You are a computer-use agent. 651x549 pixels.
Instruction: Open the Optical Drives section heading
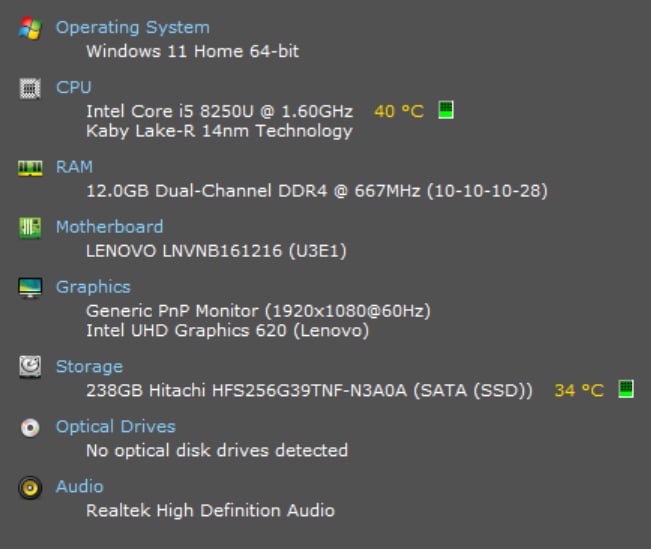(x=115, y=427)
